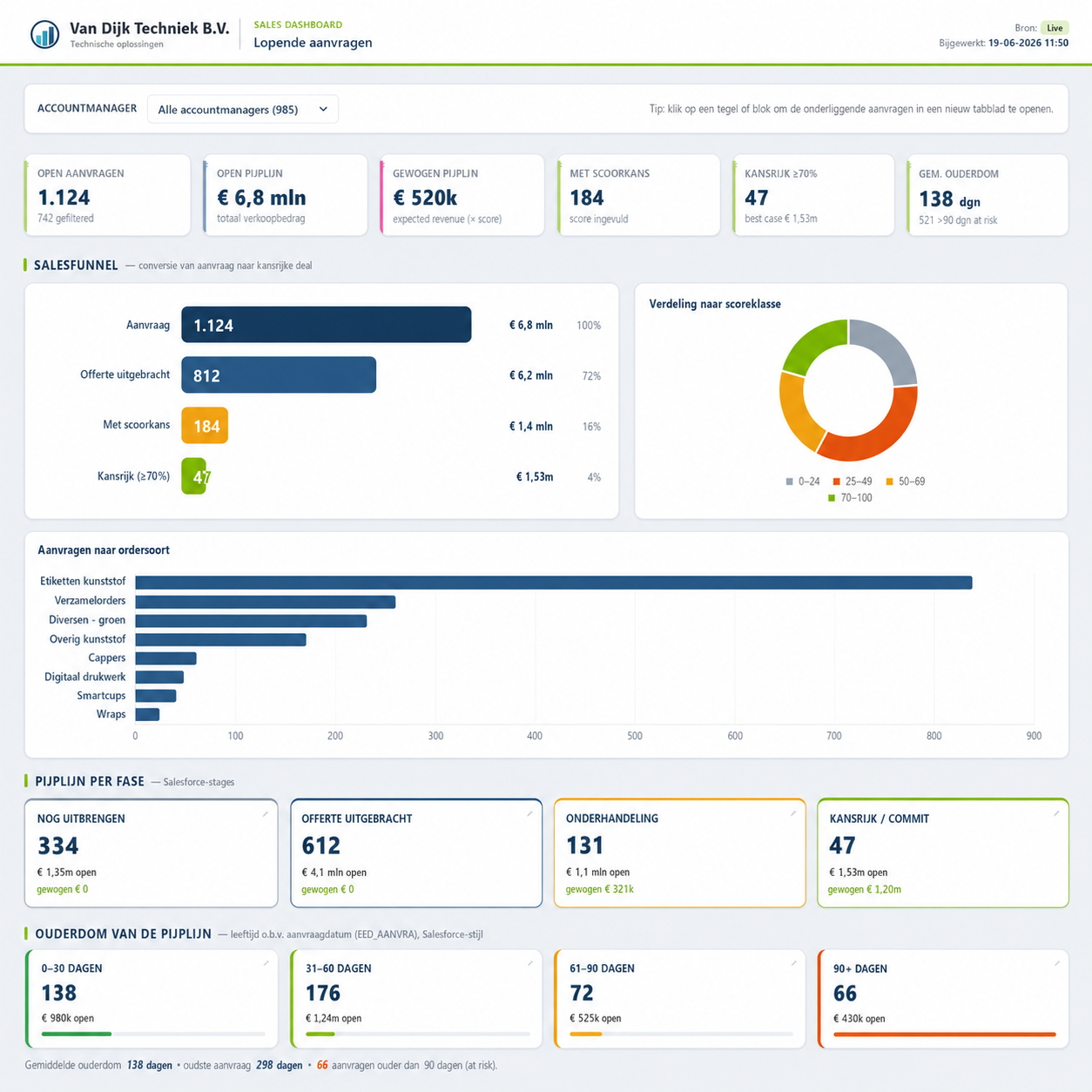
Task: Click the Verzamelorders bar
Action: tap(266, 602)
